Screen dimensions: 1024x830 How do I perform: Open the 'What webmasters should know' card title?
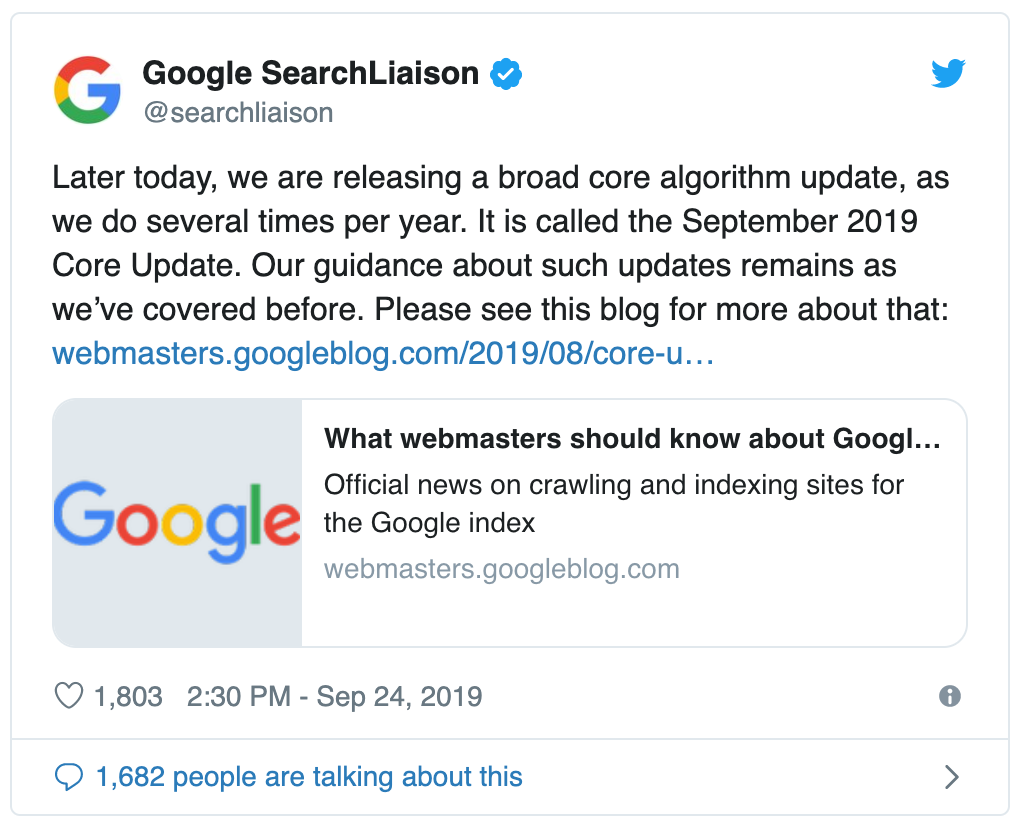click(633, 438)
